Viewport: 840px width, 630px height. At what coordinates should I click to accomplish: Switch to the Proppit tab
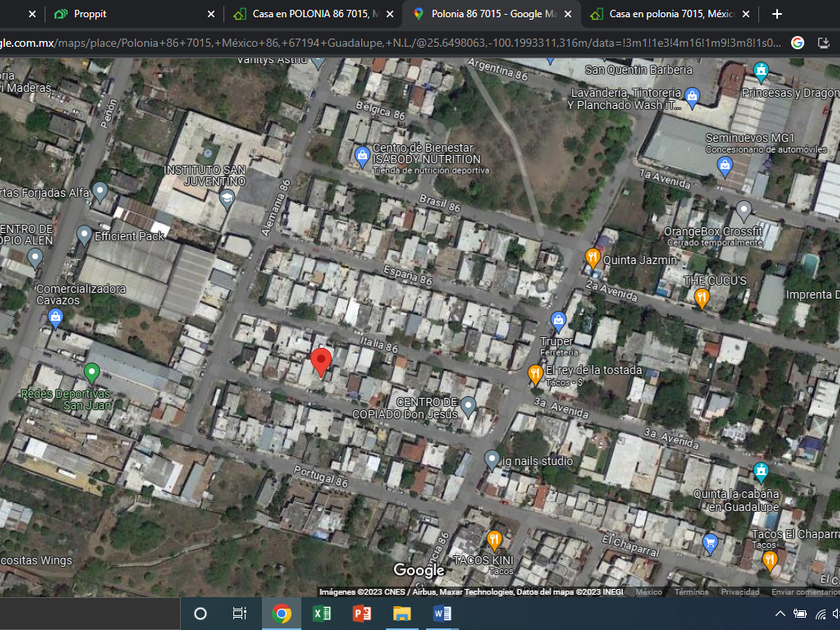click(133, 14)
